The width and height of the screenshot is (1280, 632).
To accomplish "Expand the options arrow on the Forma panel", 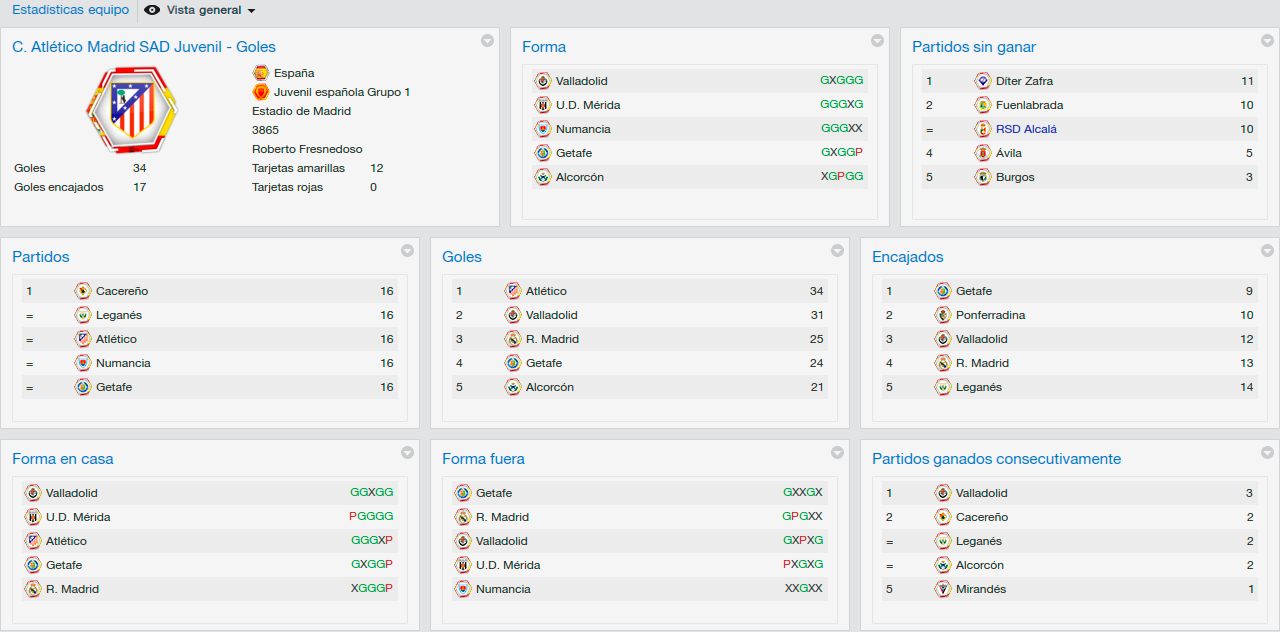I will [x=877, y=40].
